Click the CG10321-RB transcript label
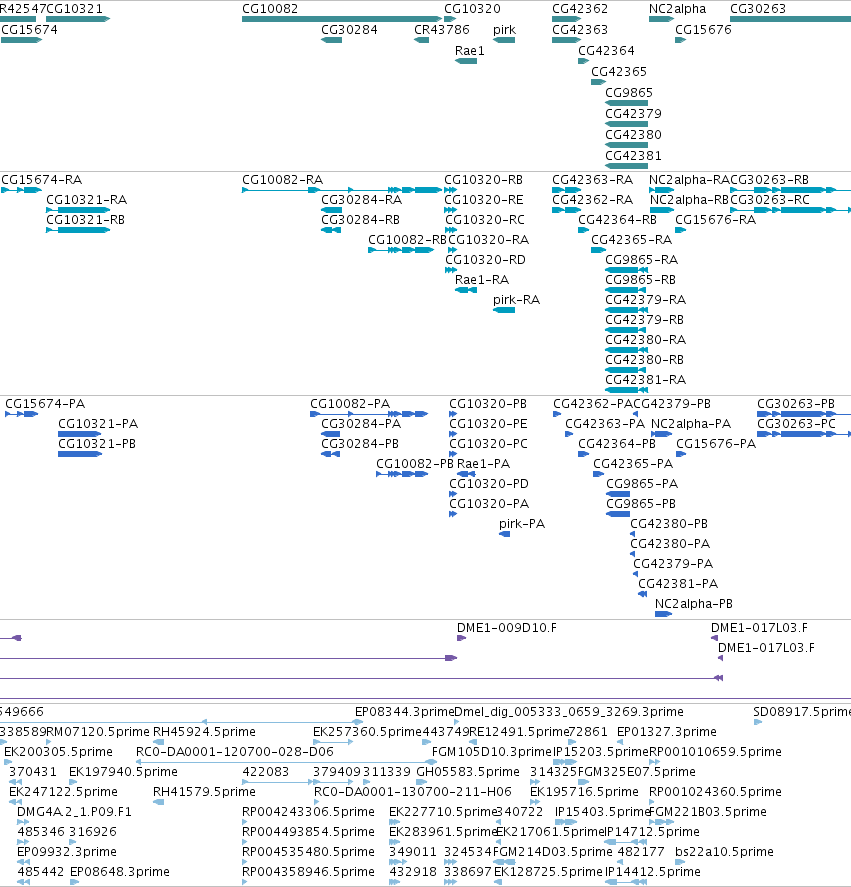The image size is (851, 887). click(x=85, y=219)
